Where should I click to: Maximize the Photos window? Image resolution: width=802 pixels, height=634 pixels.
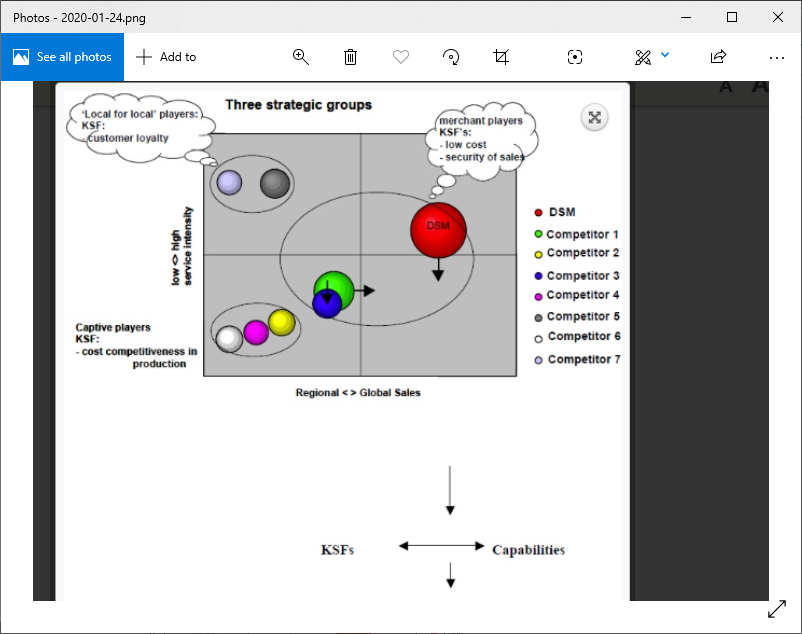click(x=732, y=17)
